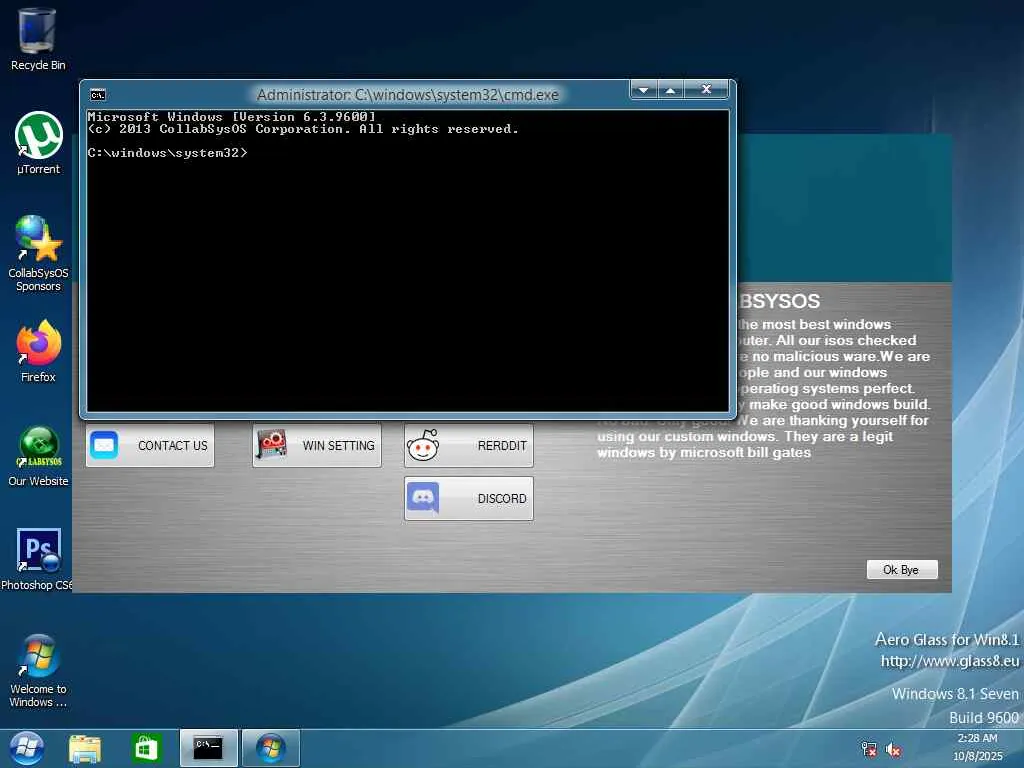The height and width of the screenshot is (768, 1024).
Task: Click the RERDDIT button
Action: point(469,445)
